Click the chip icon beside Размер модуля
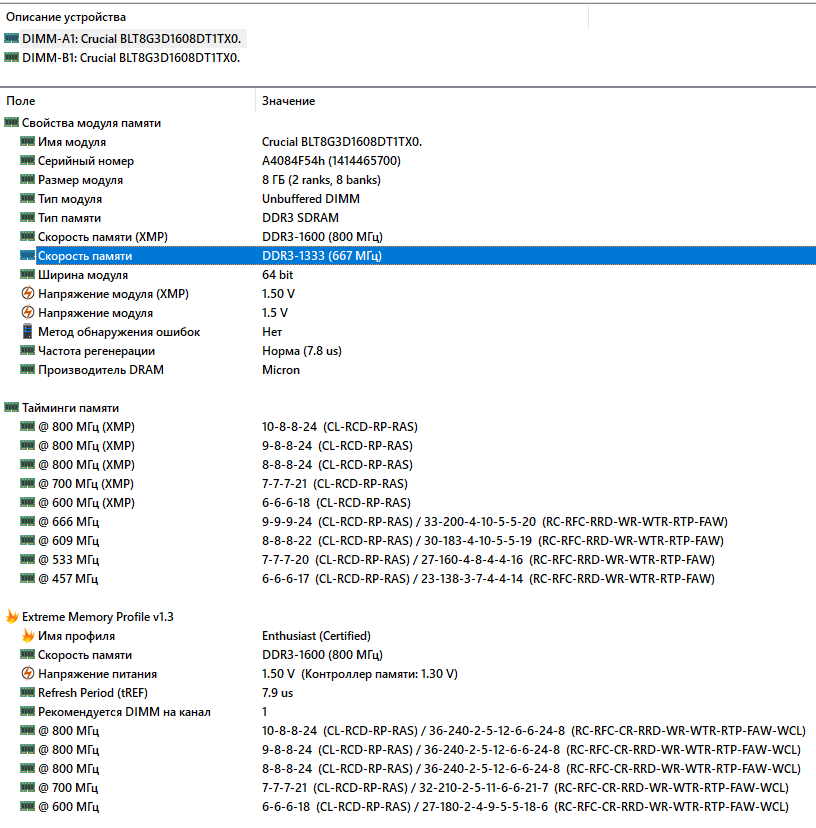Viewport: 816px width, 828px height. (27, 179)
